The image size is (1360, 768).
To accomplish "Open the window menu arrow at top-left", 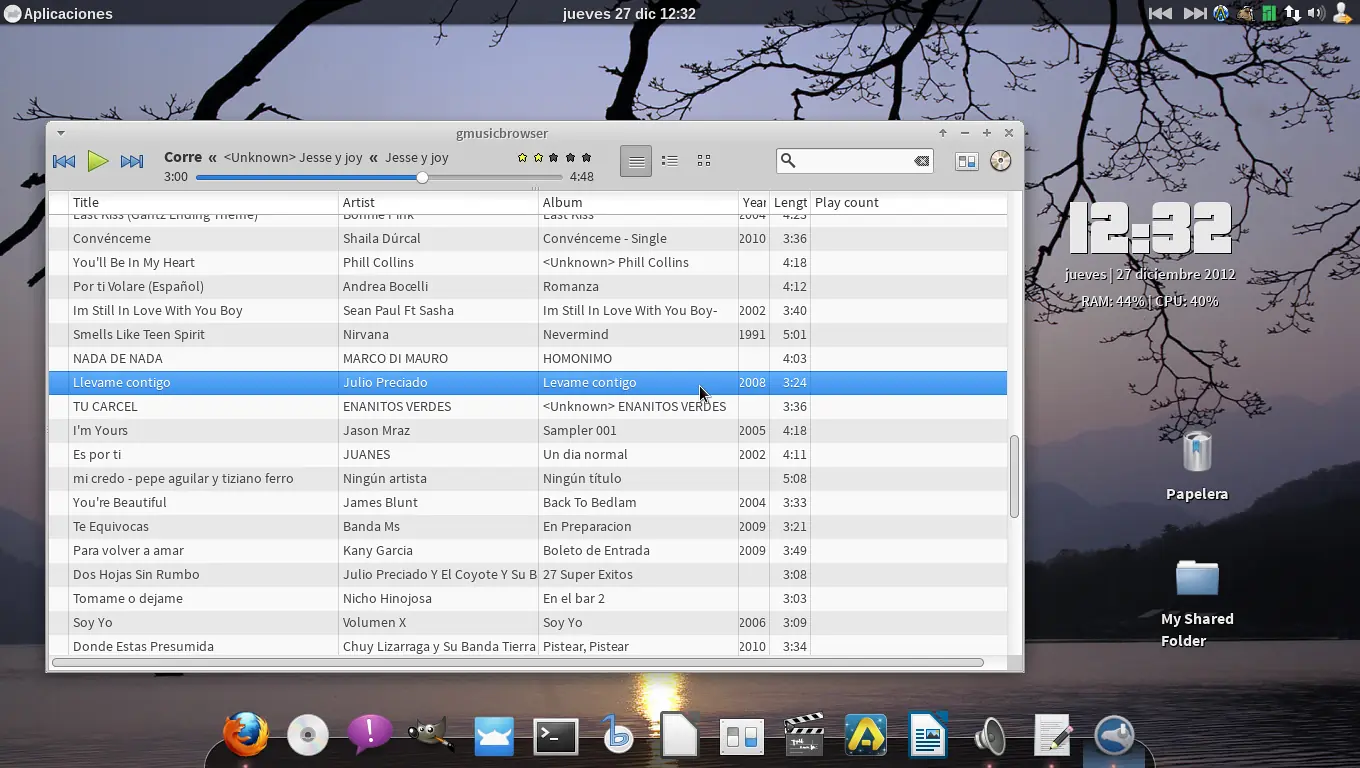I will pos(61,133).
